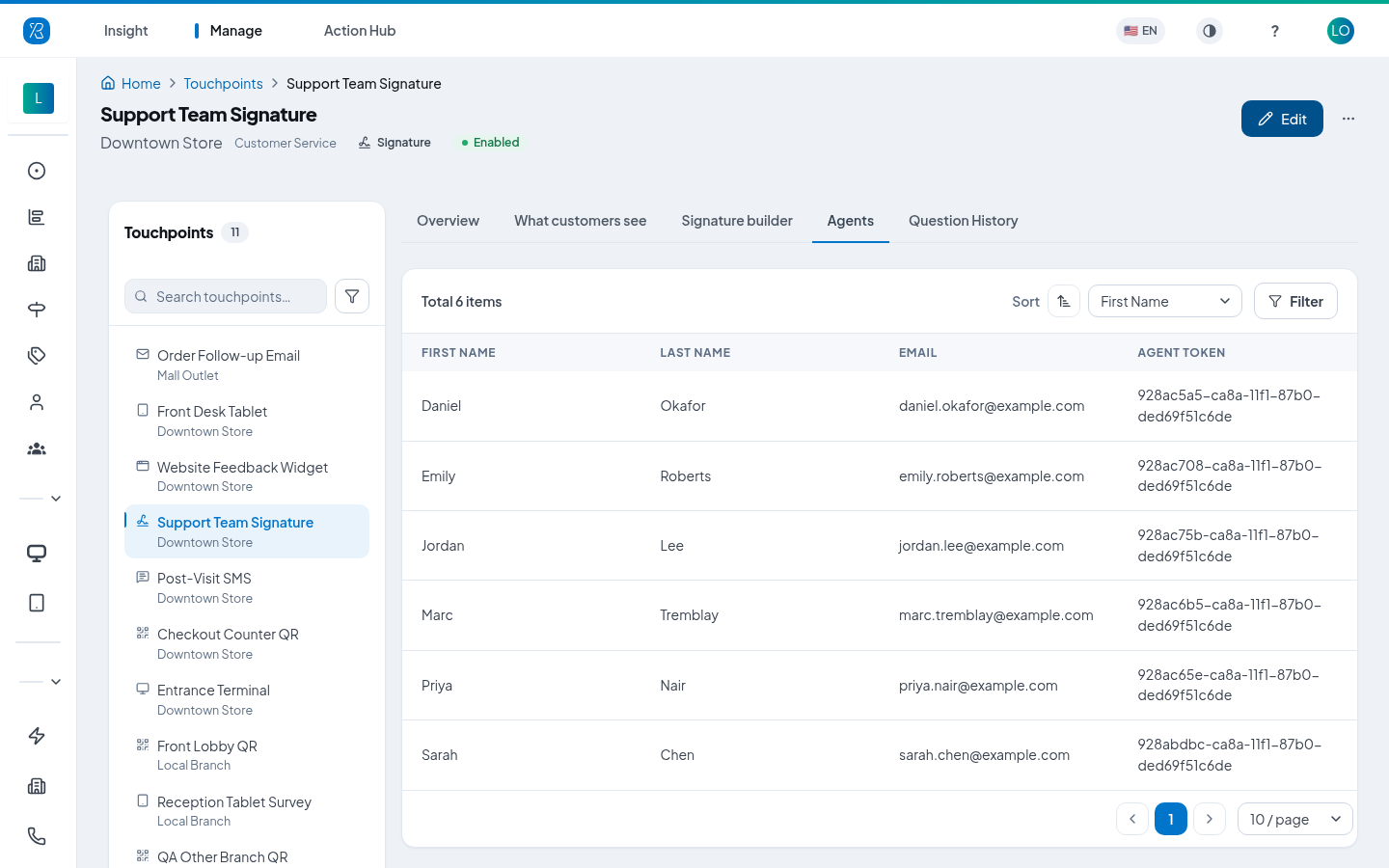1389x868 pixels.
Task: Open the LO user avatar menu
Action: click(x=1341, y=31)
